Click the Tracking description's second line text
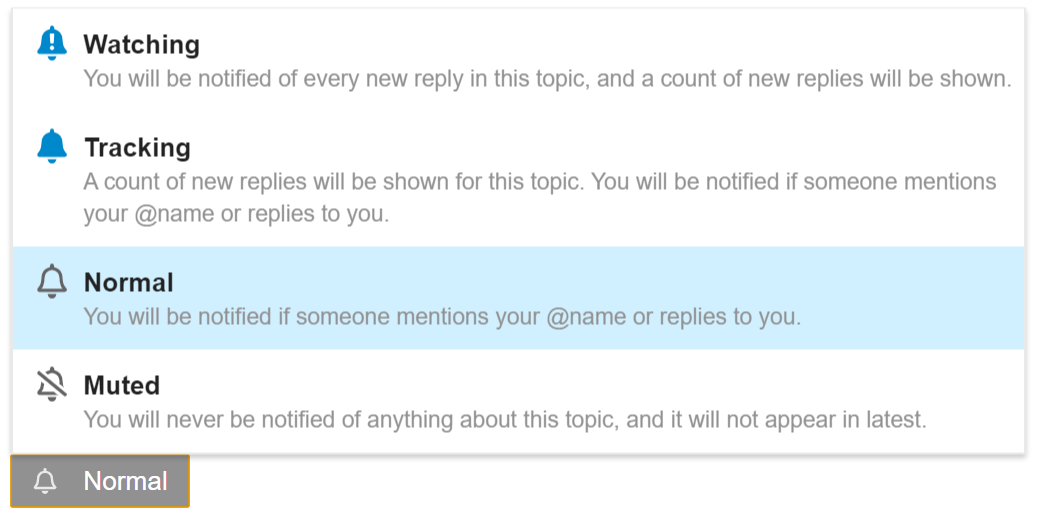 tap(235, 214)
